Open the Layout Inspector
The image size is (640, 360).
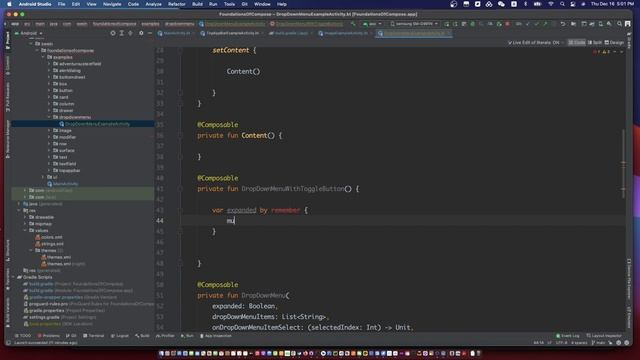pos(605,336)
